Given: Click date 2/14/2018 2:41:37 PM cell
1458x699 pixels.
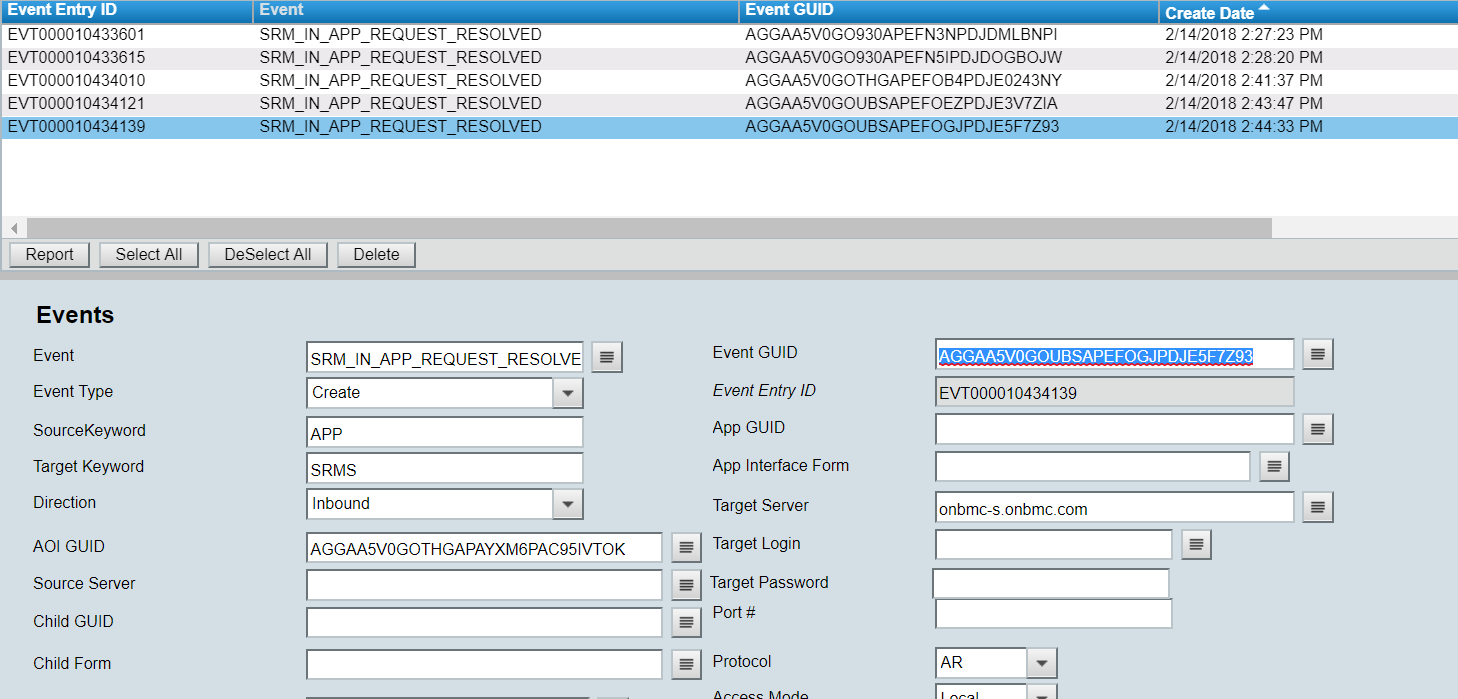Looking at the screenshot, I should point(1244,80).
